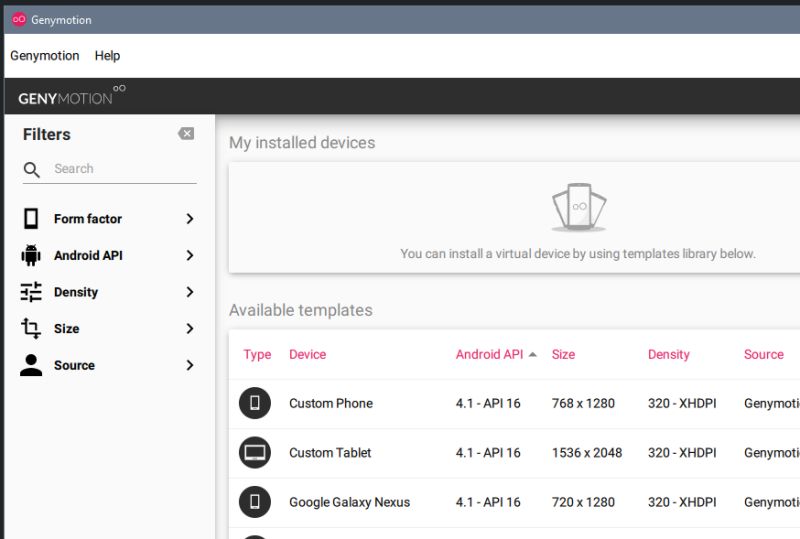Click Google Galaxy Nexus's 4.1 - API 16 cell

pyautogui.click(x=488, y=502)
